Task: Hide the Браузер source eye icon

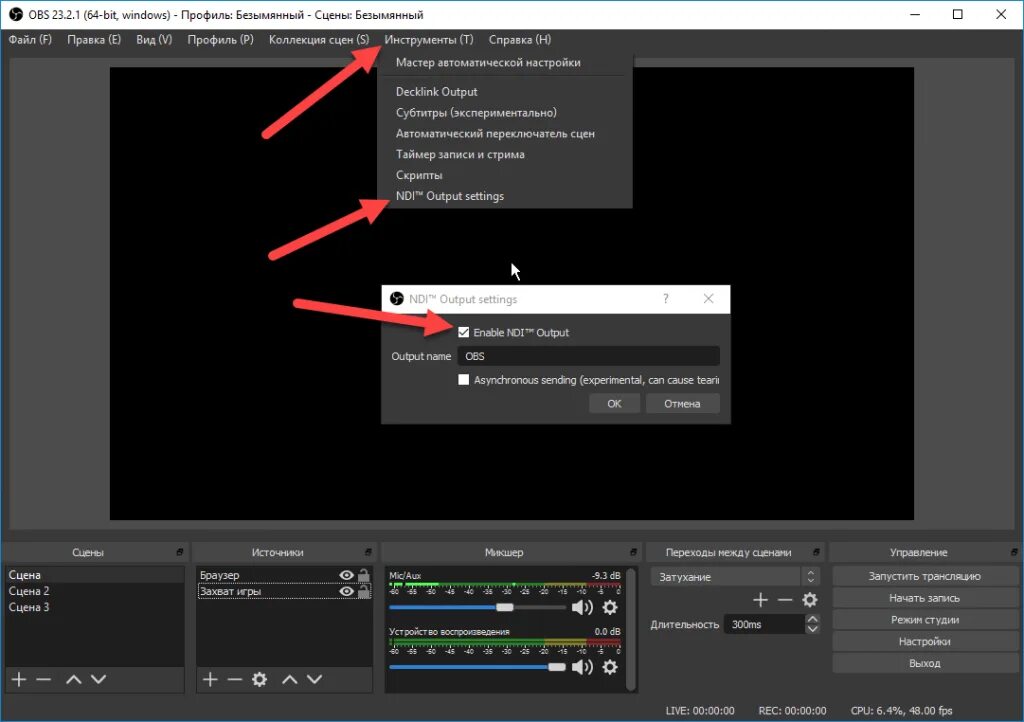Action: tap(346, 575)
